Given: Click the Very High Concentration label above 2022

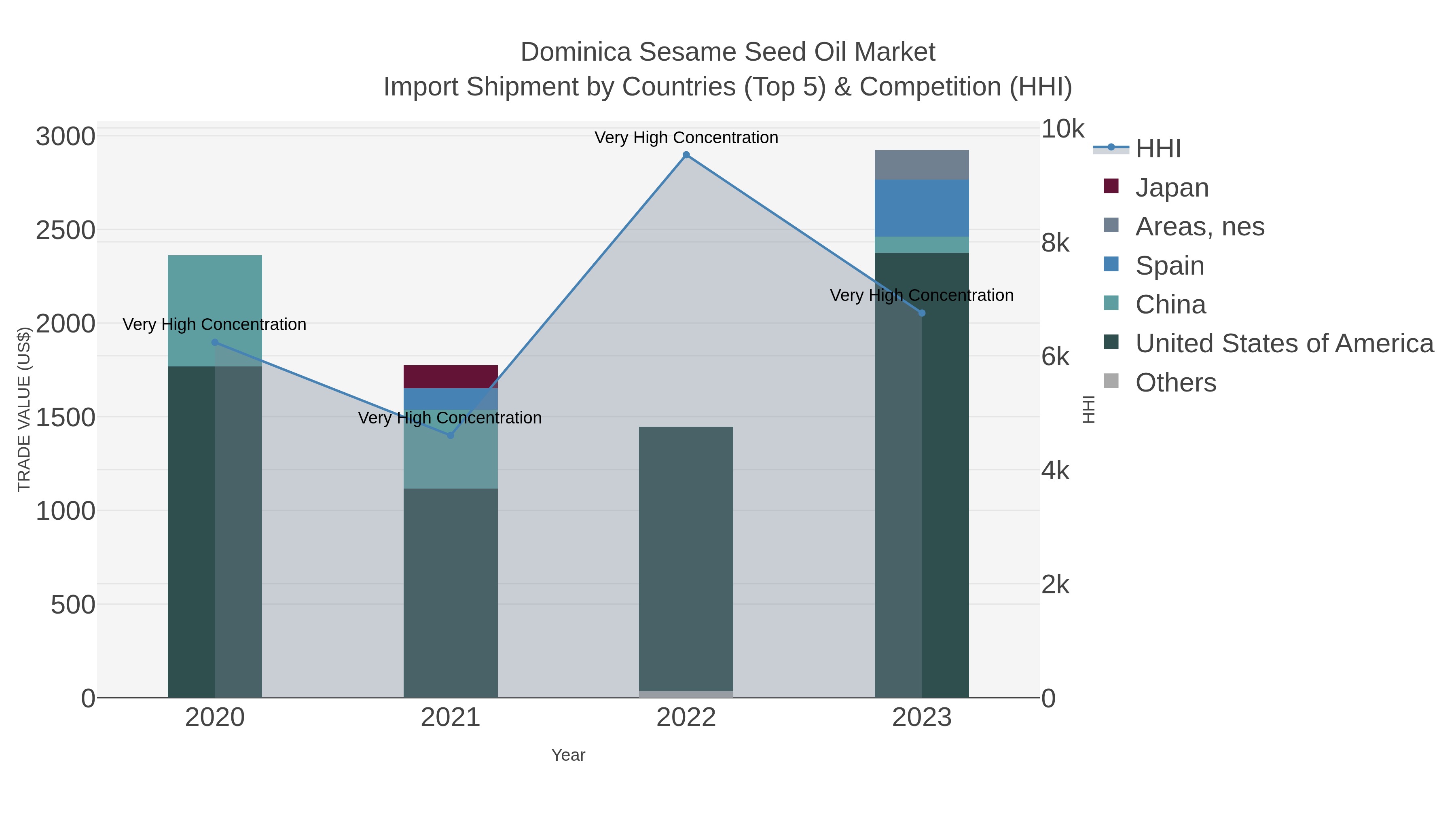Looking at the screenshot, I should (686, 138).
